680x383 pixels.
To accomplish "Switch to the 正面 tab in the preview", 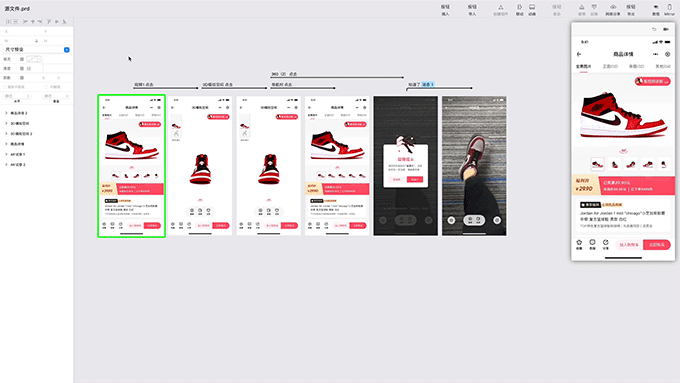I will (610, 66).
